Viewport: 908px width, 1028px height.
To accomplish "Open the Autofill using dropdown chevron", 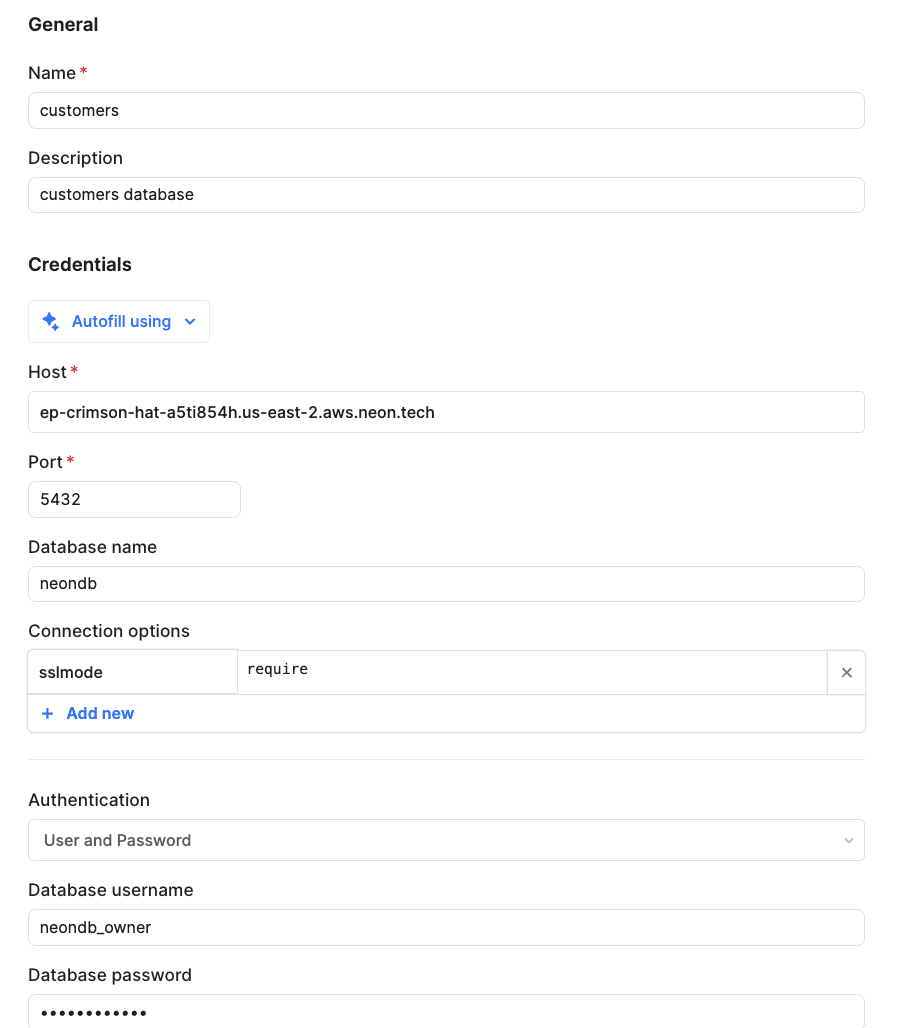I will [x=190, y=321].
